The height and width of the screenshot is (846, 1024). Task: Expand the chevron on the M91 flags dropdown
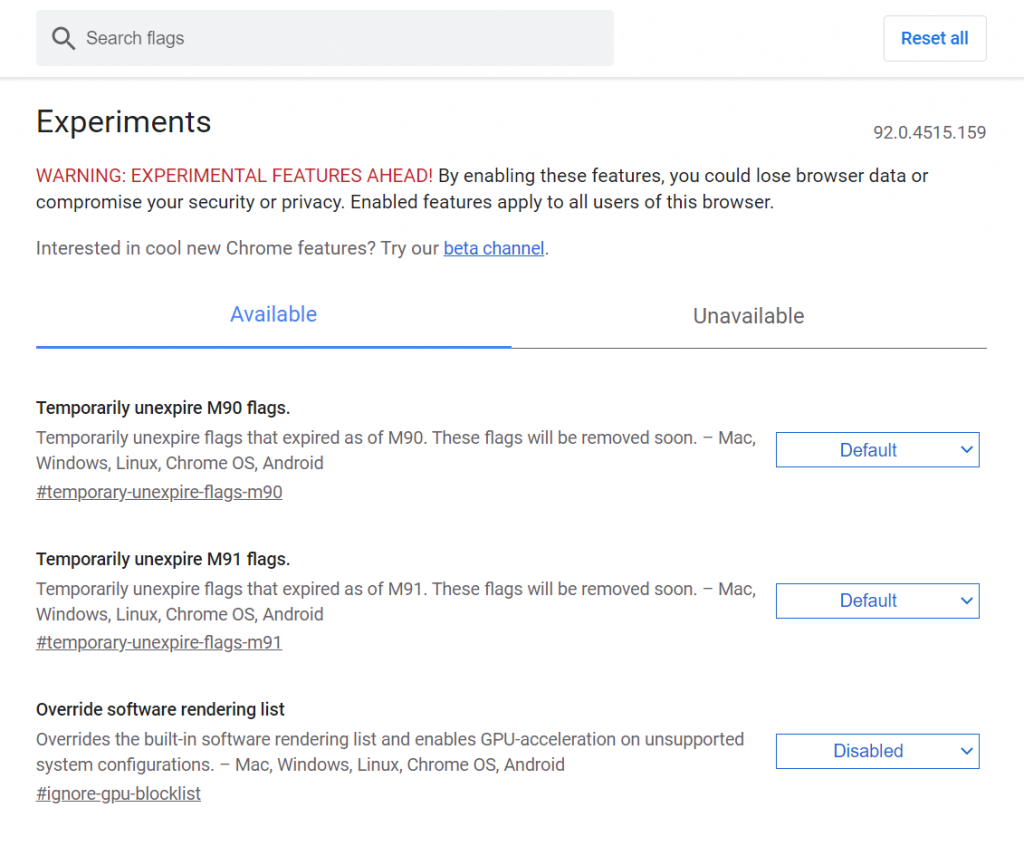click(965, 600)
